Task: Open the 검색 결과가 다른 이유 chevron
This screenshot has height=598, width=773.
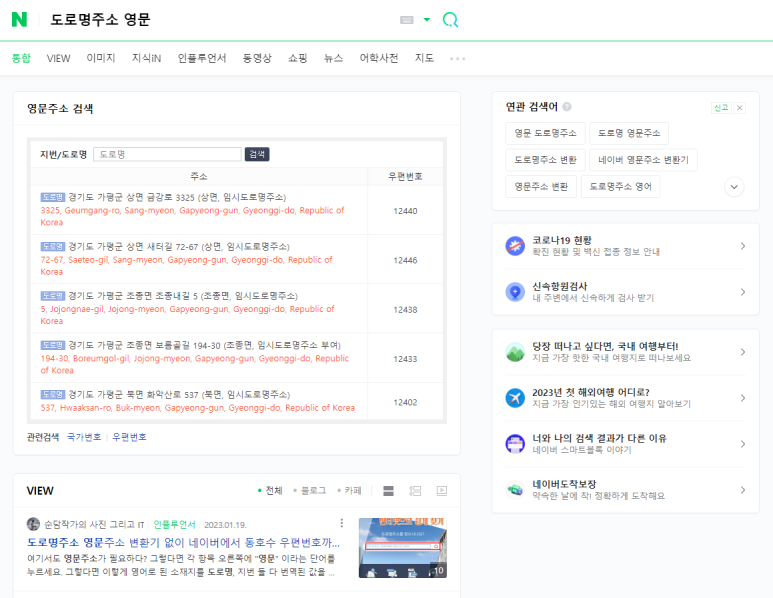Action: pos(742,444)
